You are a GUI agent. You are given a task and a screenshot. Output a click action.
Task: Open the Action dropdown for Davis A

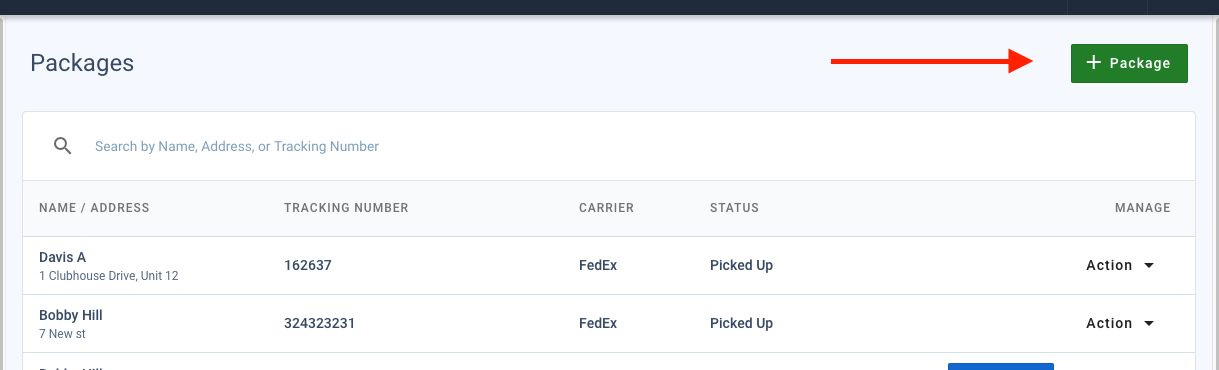(1120, 266)
